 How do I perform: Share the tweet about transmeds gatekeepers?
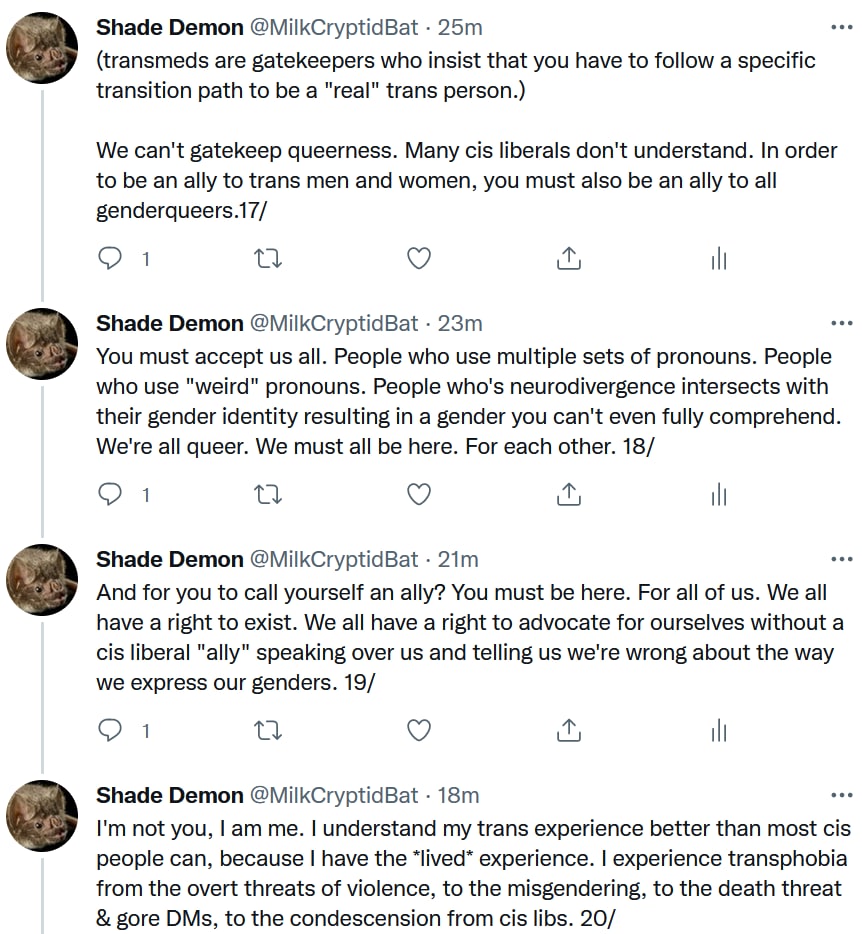[568, 259]
